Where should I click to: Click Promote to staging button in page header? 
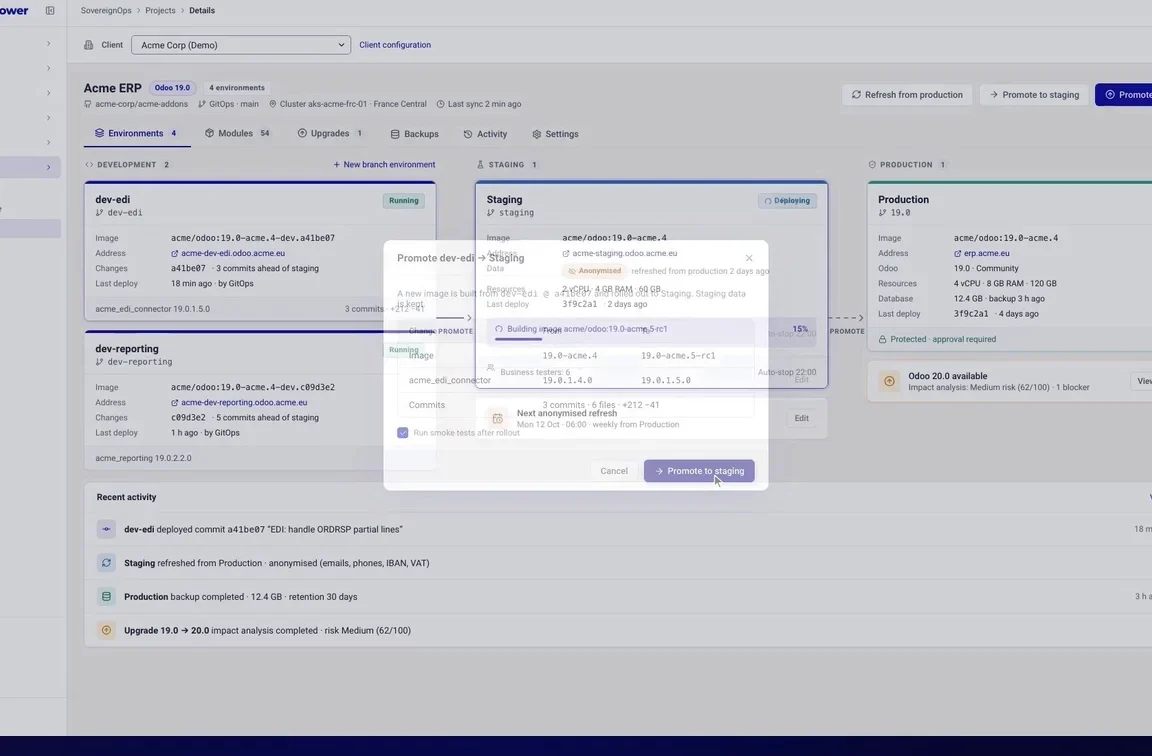[x=1034, y=95]
